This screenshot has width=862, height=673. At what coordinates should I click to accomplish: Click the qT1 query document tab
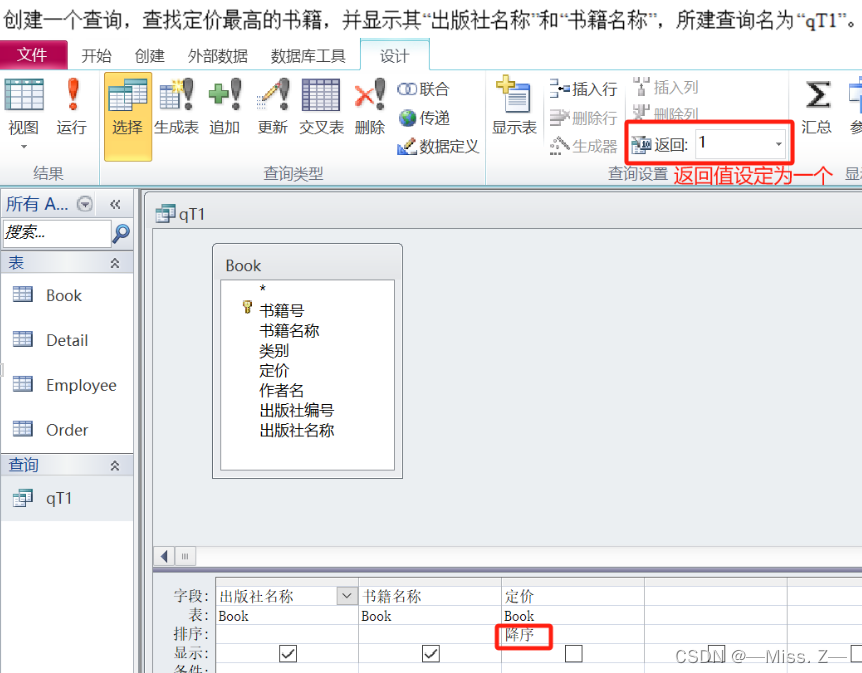coord(180,214)
